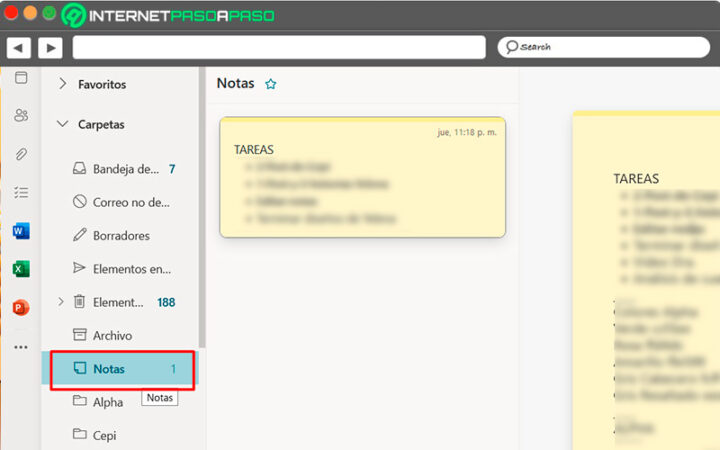Open the People contacts icon
This screenshot has width=720, height=450.
click(x=21, y=115)
